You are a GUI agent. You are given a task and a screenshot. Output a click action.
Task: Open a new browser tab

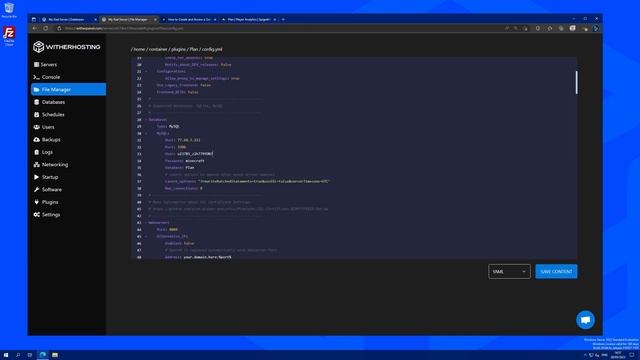[x=283, y=19]
